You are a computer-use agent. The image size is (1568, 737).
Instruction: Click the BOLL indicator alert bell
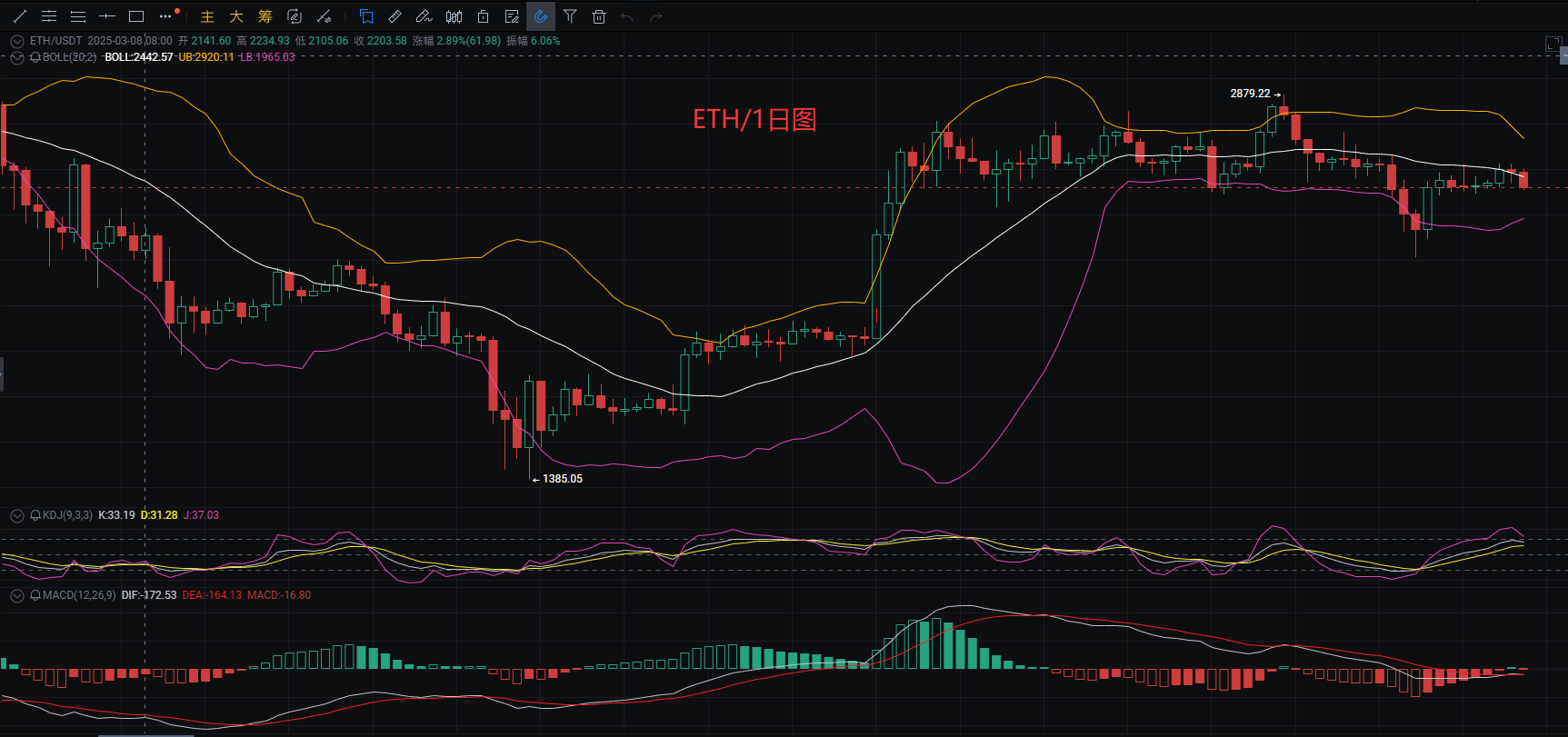point(35,57)
